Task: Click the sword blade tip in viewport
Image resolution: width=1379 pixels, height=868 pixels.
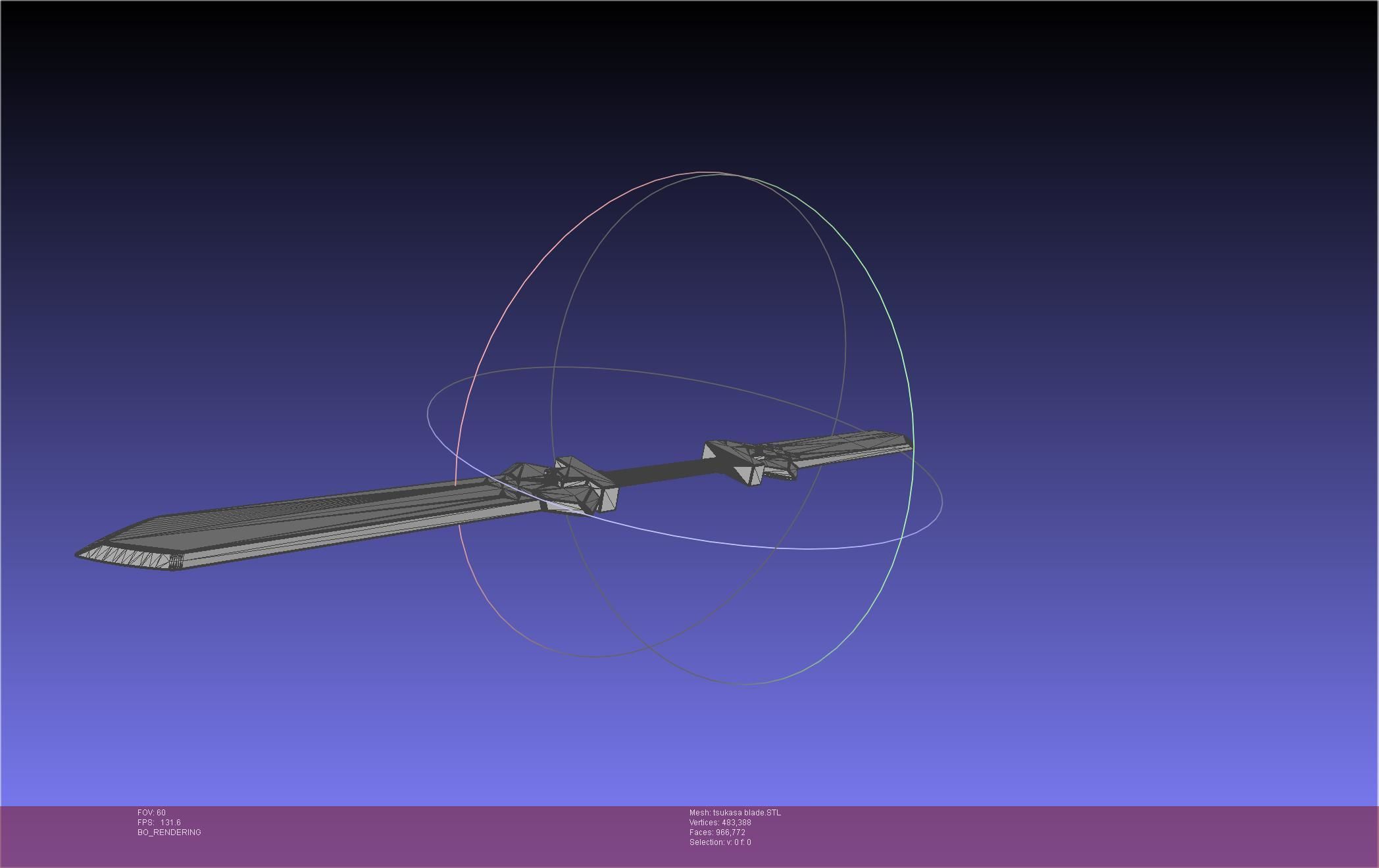Action: click(x=79, y=554)
